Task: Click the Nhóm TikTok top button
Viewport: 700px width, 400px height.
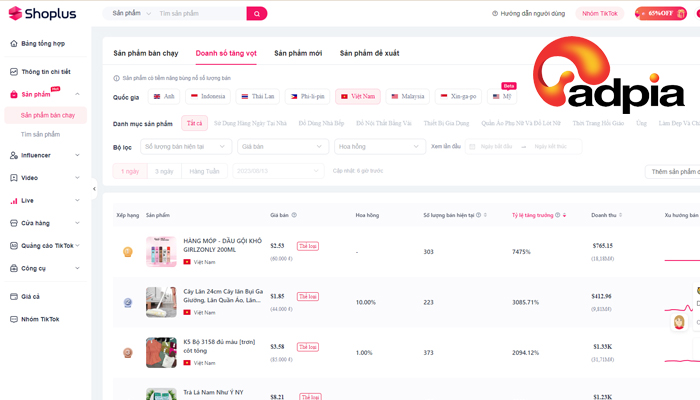Action: click(x=600, y=13)
